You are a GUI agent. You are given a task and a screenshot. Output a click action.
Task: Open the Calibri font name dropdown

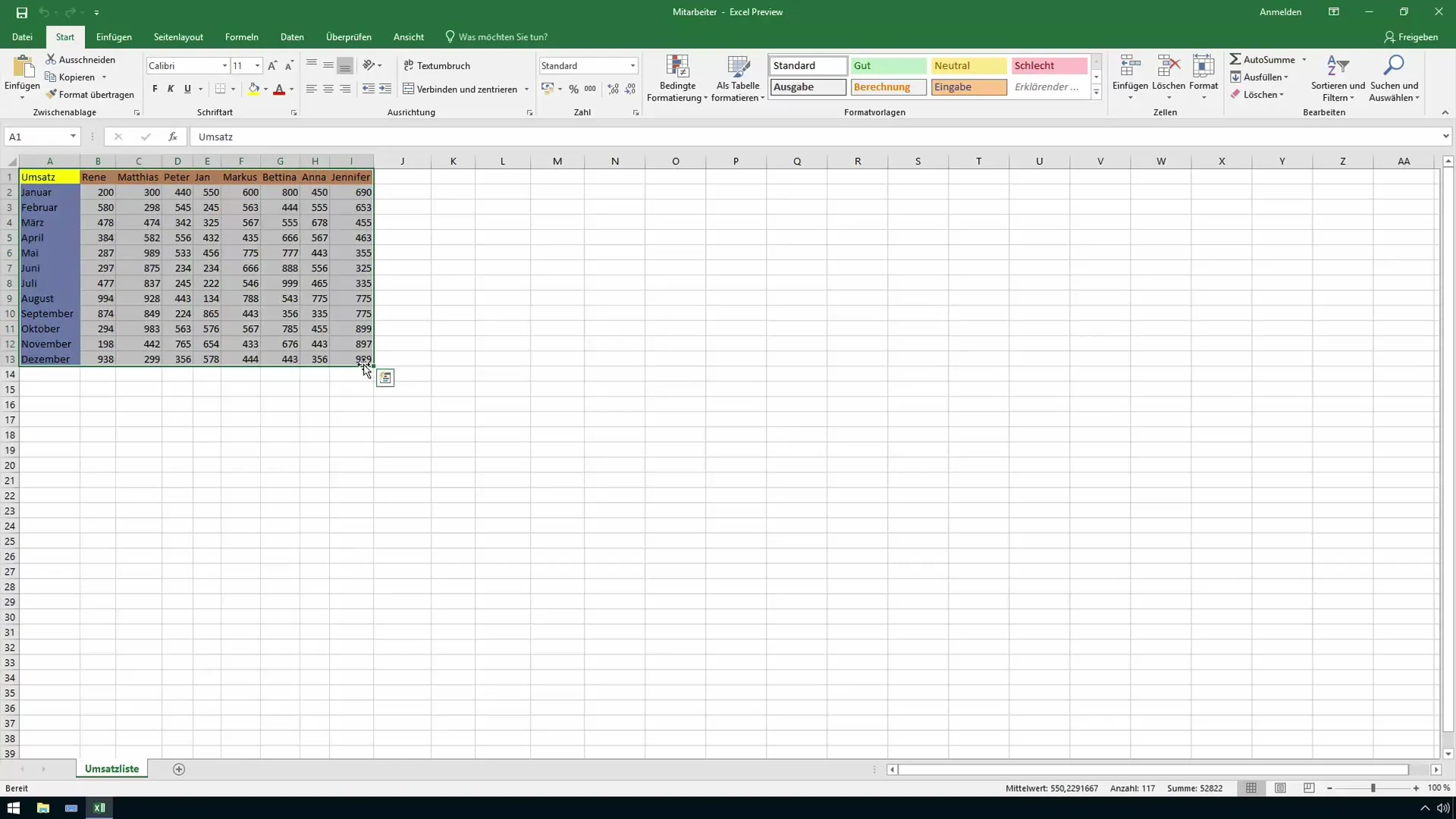[x=224, y=66]
